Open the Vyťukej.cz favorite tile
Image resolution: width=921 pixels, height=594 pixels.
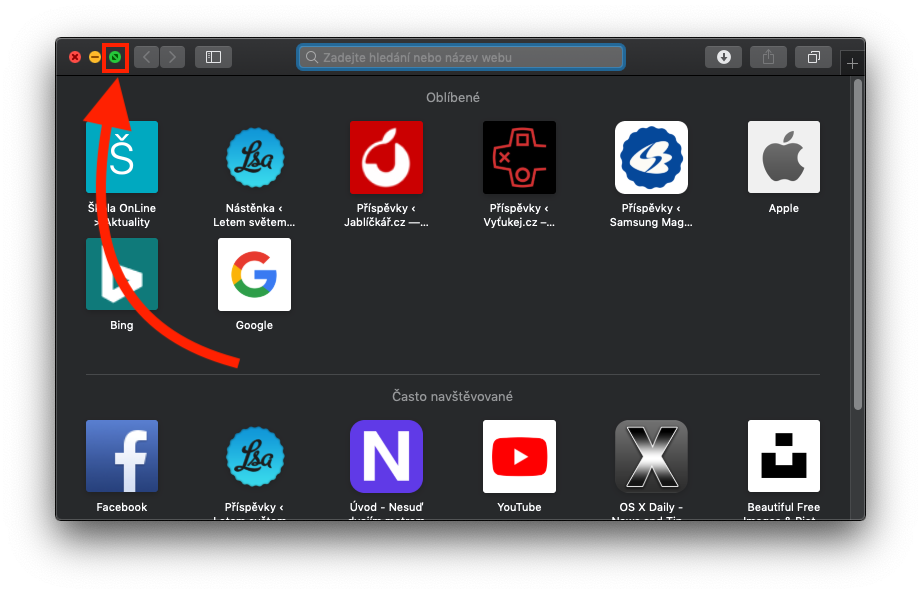519,157
